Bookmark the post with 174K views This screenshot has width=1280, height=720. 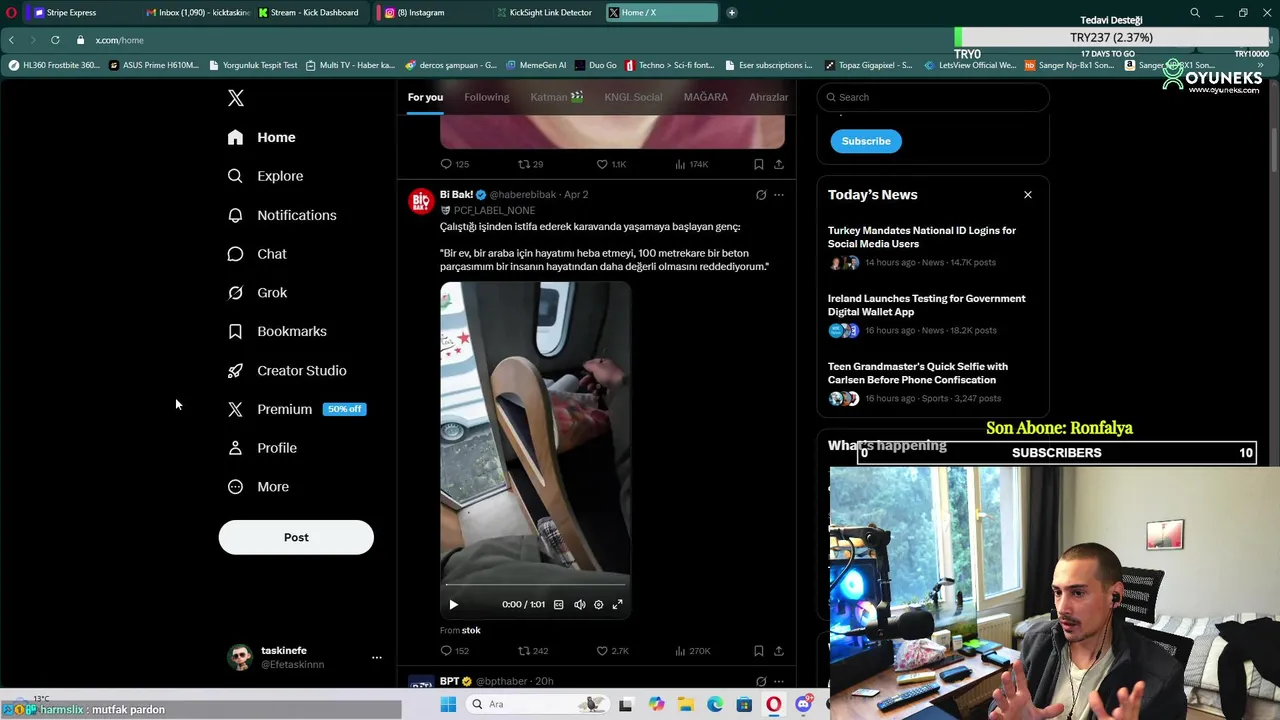[758, 164]
